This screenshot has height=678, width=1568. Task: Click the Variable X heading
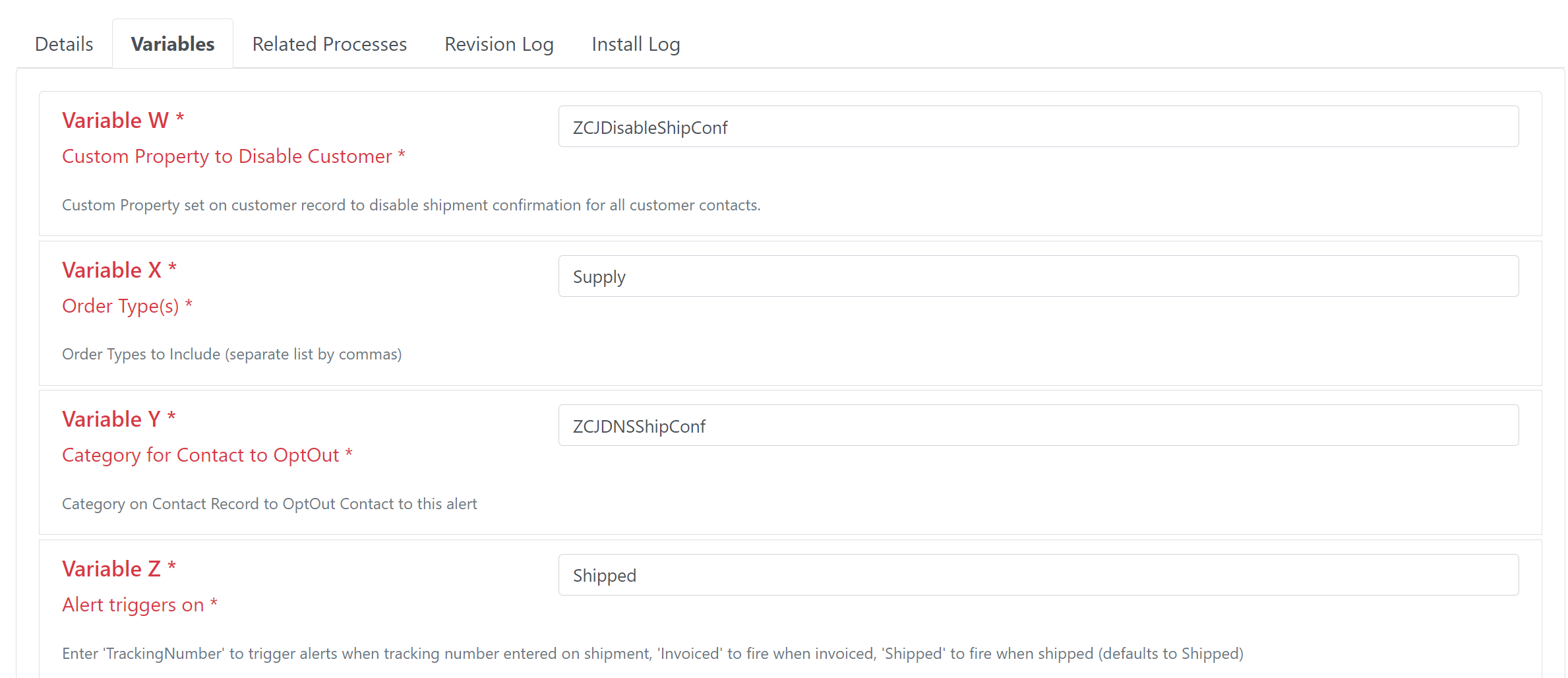click(x=111, y=270)
